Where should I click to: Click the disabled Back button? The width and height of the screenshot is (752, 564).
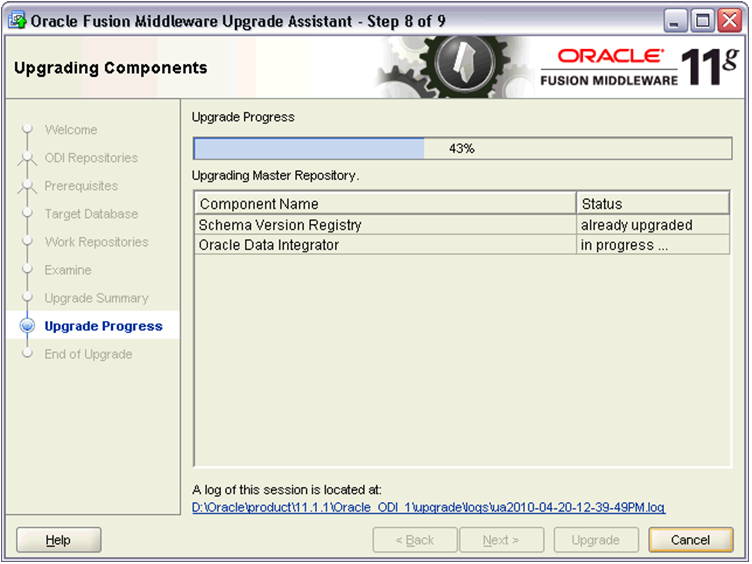(415, 540)
